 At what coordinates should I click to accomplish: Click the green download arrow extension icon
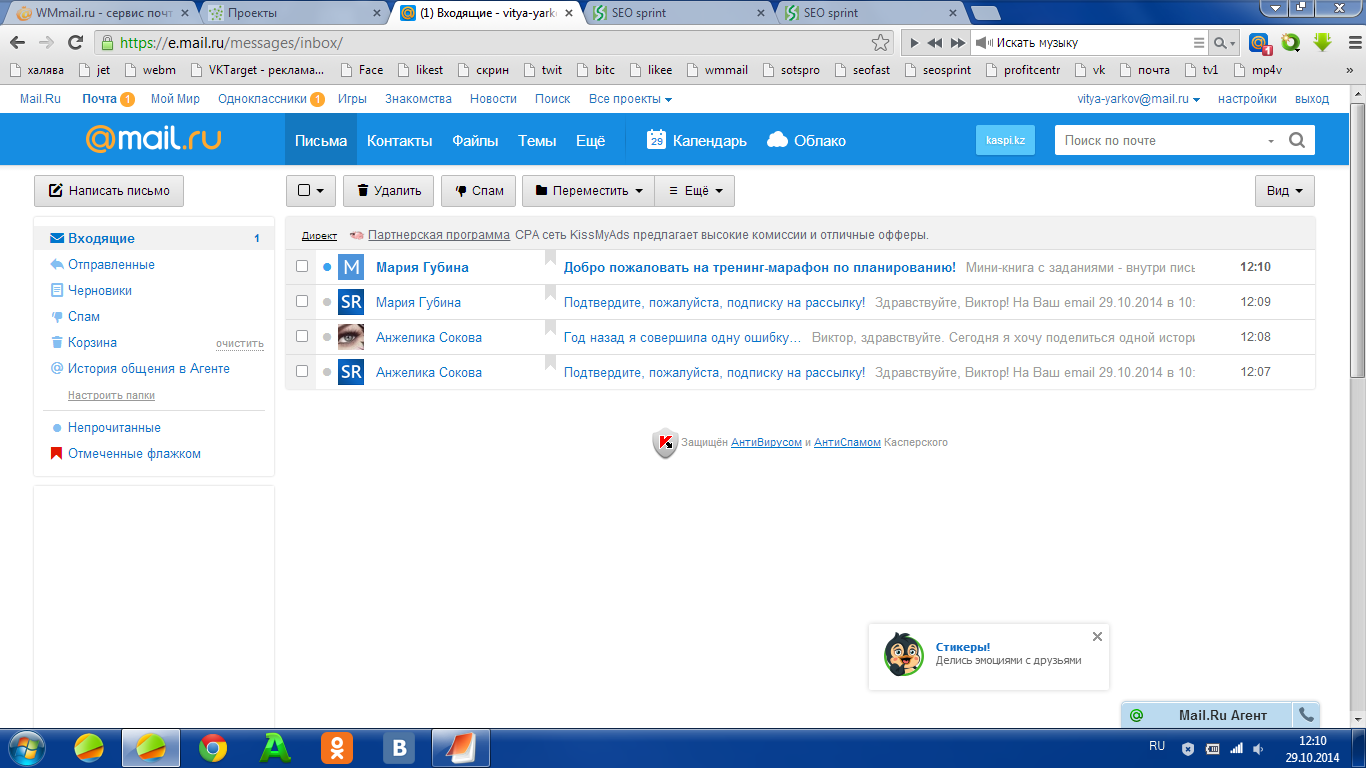tap(1323, 43)
